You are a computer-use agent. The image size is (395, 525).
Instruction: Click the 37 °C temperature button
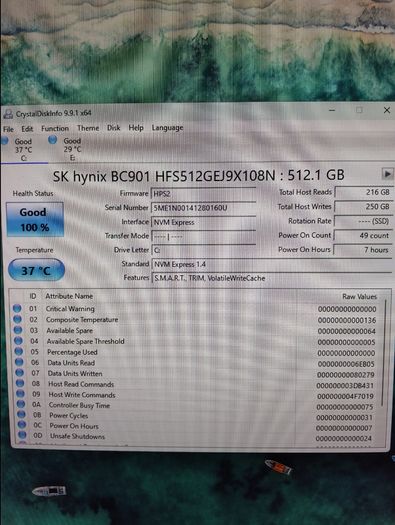(x=36, y=270)
